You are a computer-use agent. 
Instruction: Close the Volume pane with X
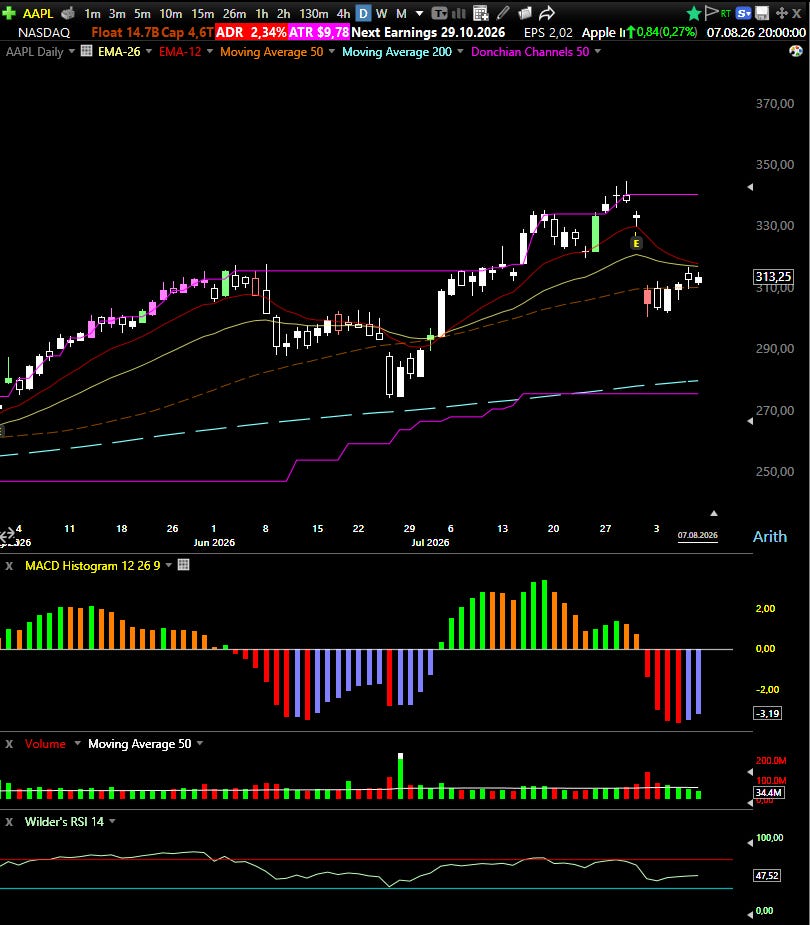(x=9, y=744)
